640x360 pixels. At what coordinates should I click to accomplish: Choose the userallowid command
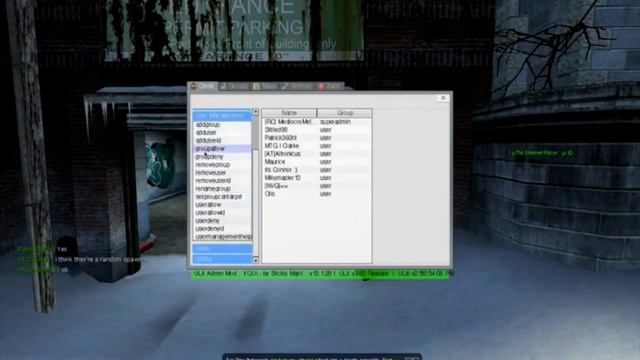point(222,213)
